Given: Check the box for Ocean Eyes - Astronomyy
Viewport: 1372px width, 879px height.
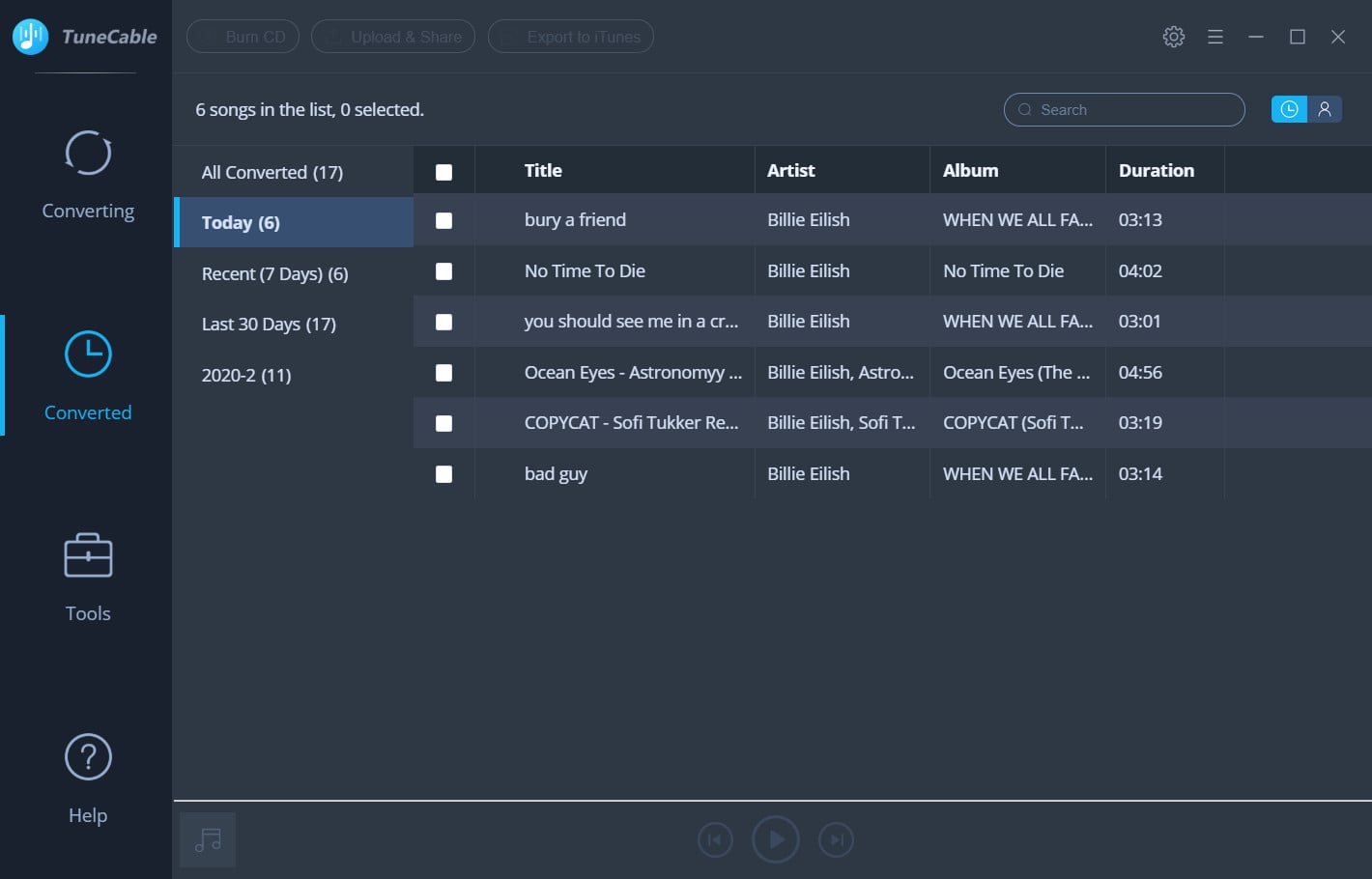Looking at the screenshot, I should tap(443, 373).
